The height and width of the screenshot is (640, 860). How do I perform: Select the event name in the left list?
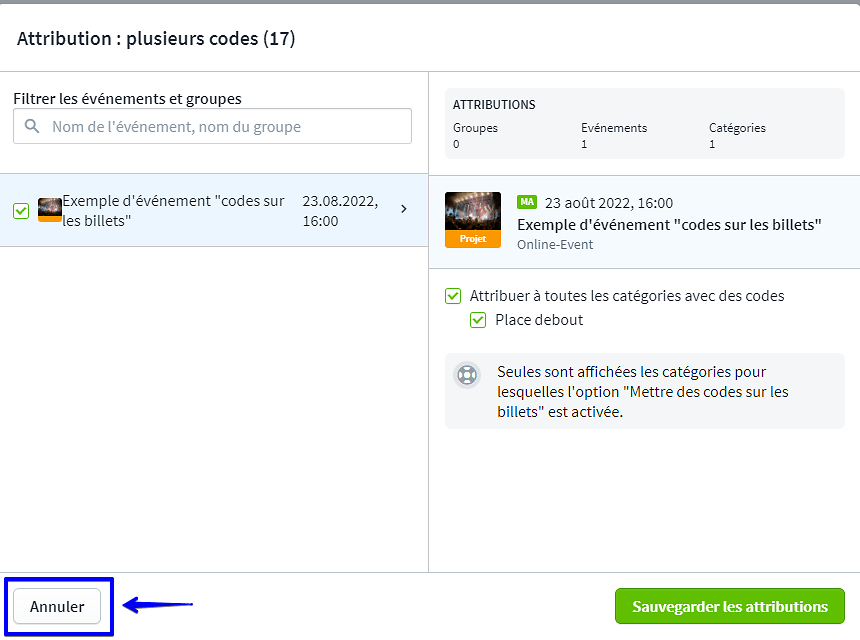[173, 210]
